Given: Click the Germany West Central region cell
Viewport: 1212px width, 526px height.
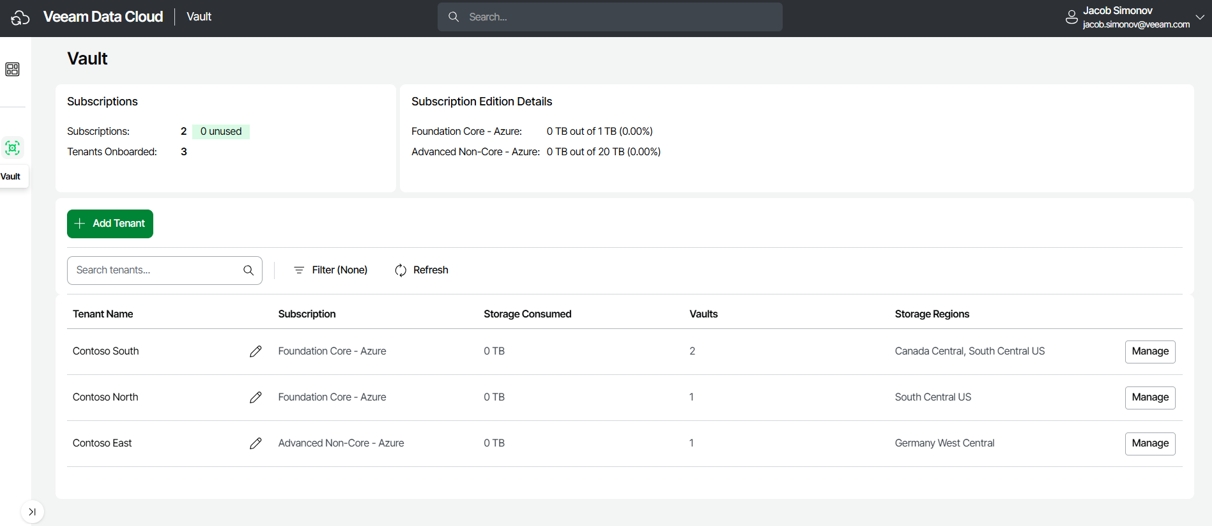Looking at the screenshot, I should coord(945,443).
